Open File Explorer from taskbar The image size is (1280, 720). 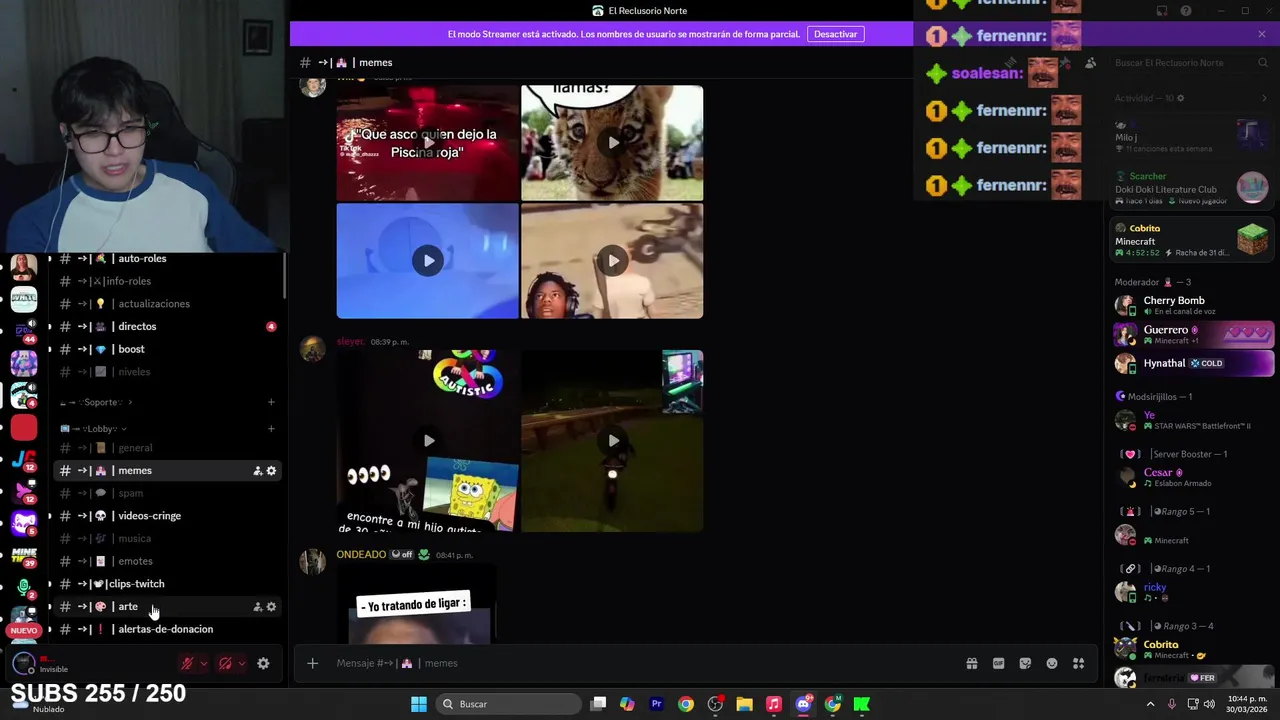pyautogui.click(x=744, y=704)
